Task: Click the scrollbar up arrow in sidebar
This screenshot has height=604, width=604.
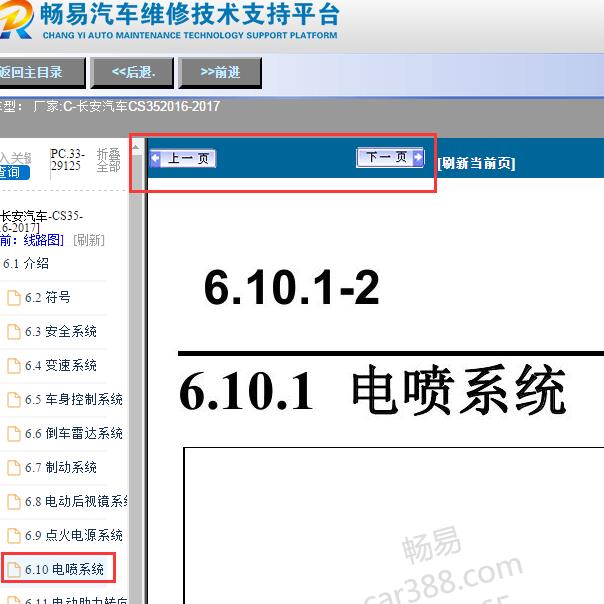Action: coord(136,147)
